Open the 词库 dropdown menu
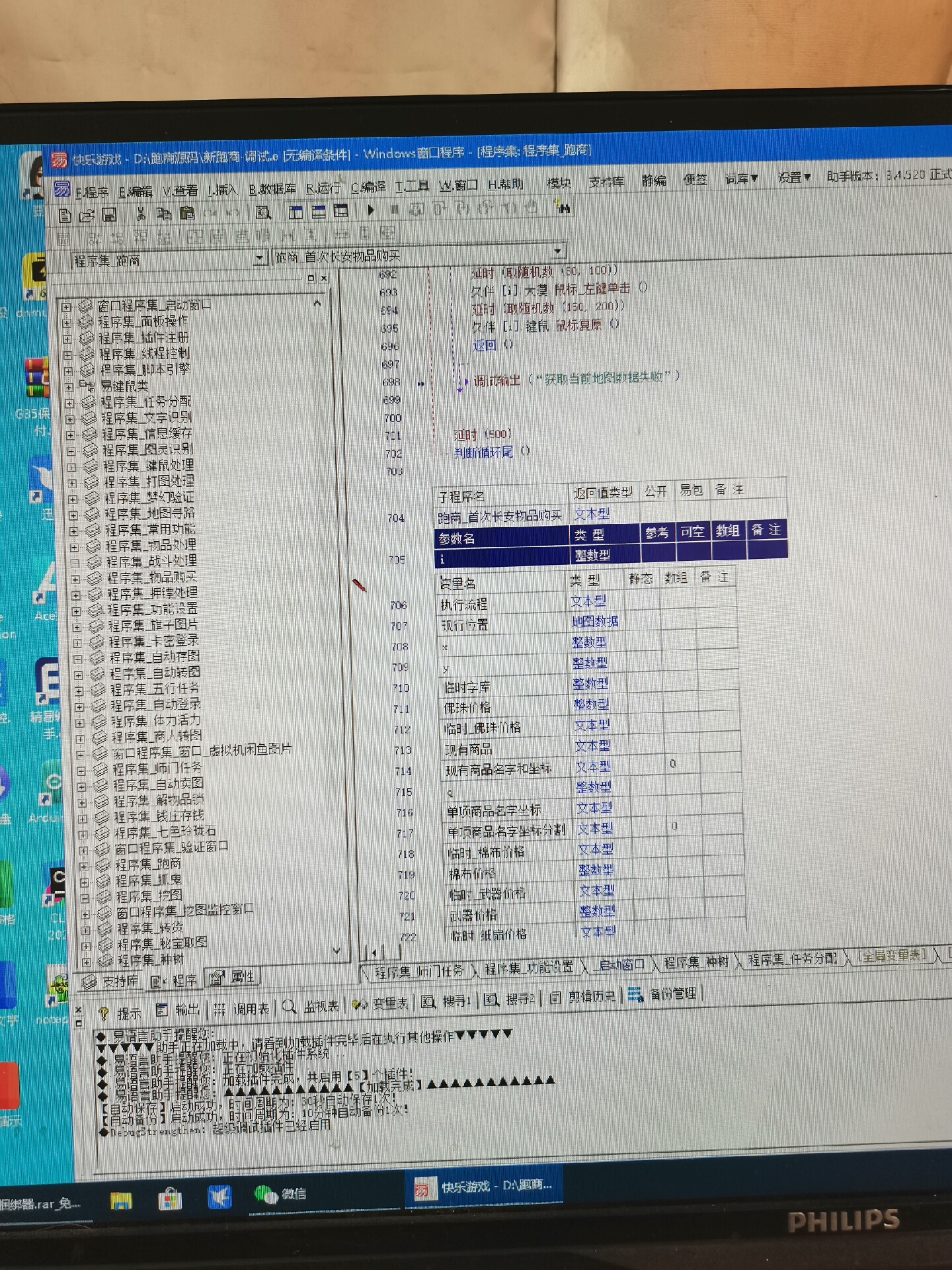952x1270 pixels. 740,179
